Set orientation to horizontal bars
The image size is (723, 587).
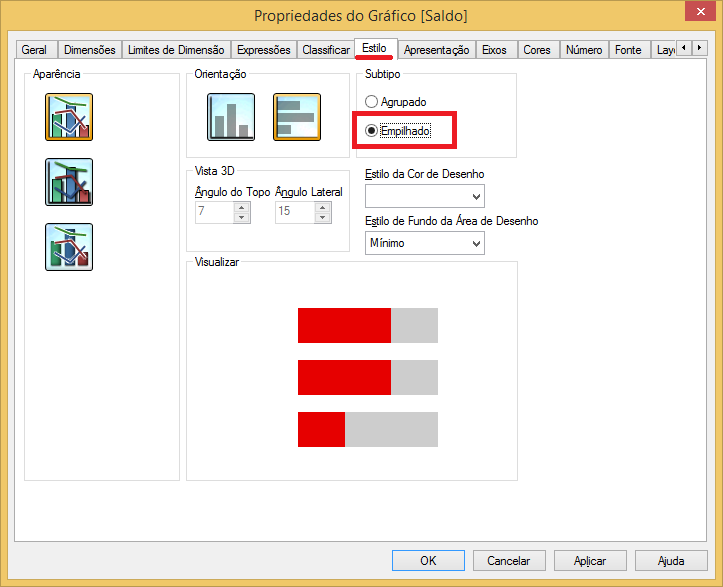297,117
